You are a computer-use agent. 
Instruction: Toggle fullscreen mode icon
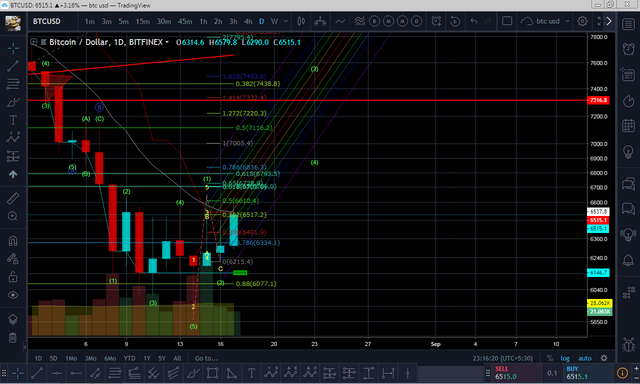(599, 21)
